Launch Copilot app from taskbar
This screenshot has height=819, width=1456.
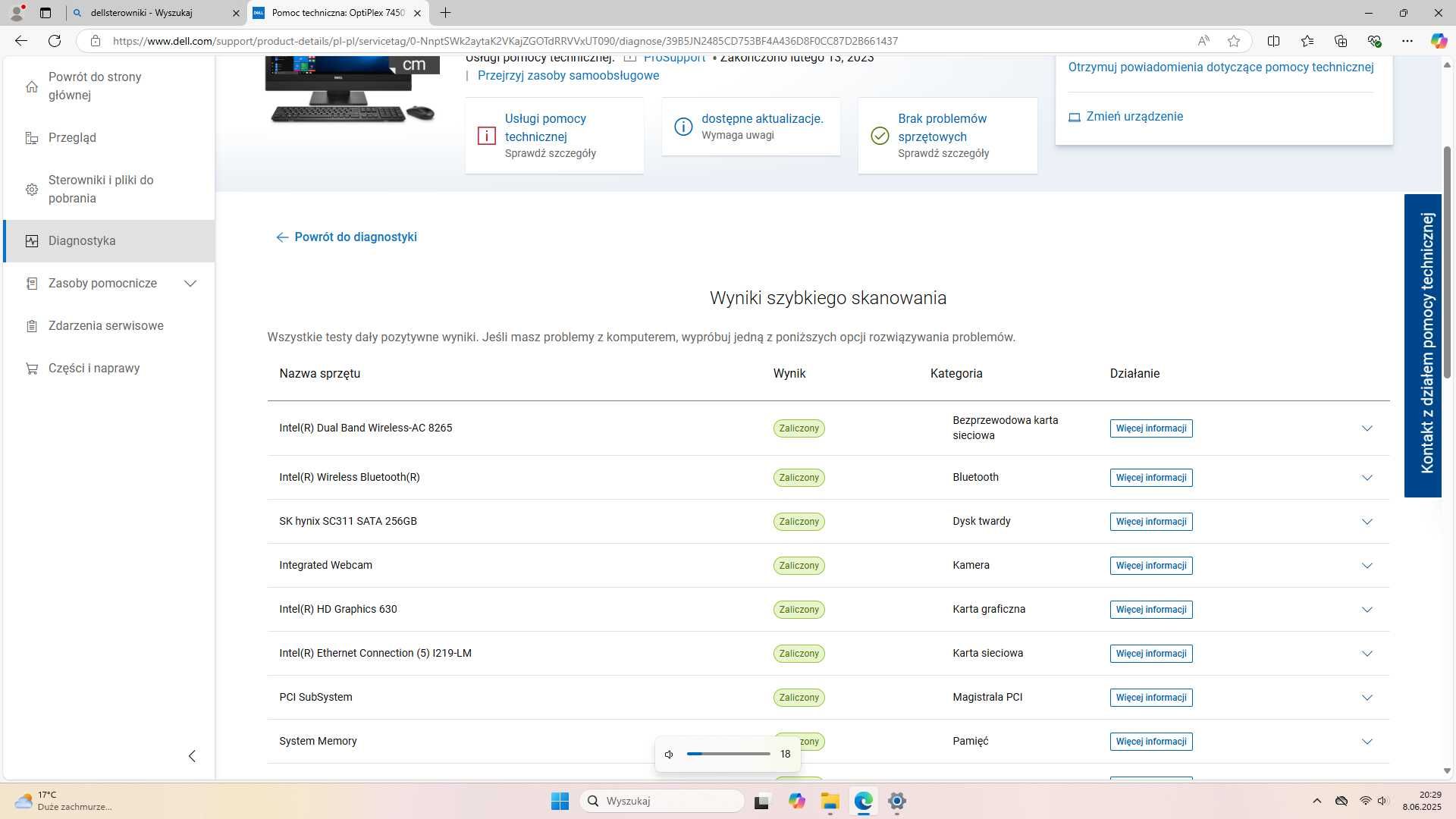pyautogui.click(x=796, y=801)
